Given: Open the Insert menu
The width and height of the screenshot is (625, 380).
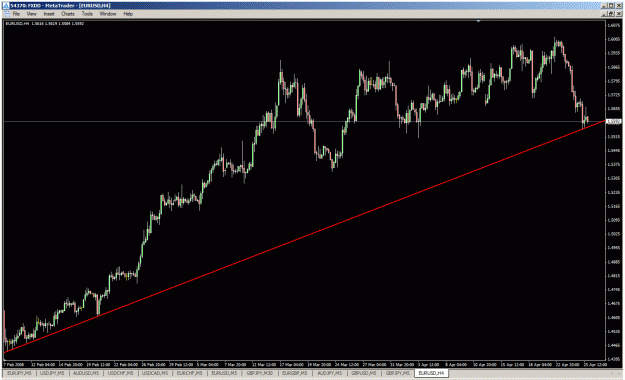Looking at the screenshot, I should (x=49, y=14).
